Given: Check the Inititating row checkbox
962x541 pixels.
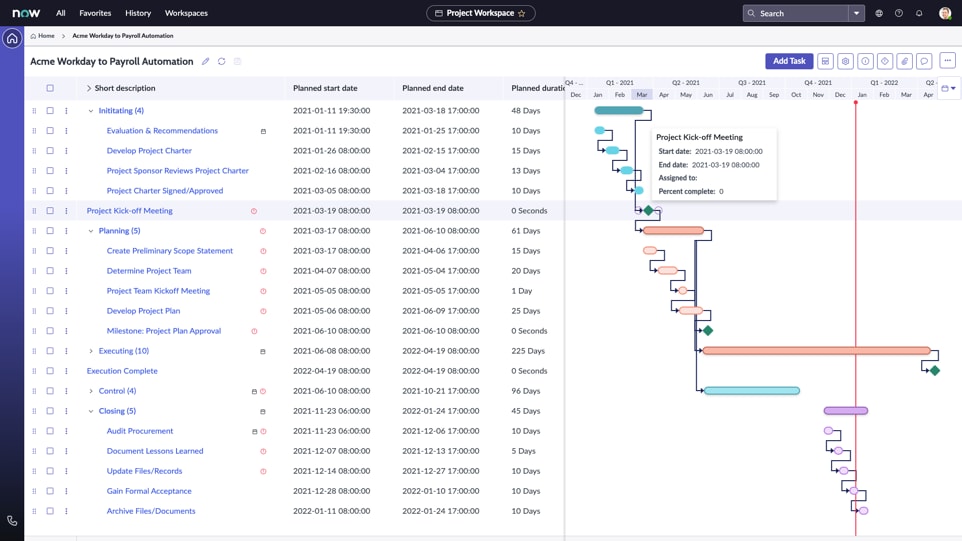Looking at the screenshot, I should (x=50, y=111).
